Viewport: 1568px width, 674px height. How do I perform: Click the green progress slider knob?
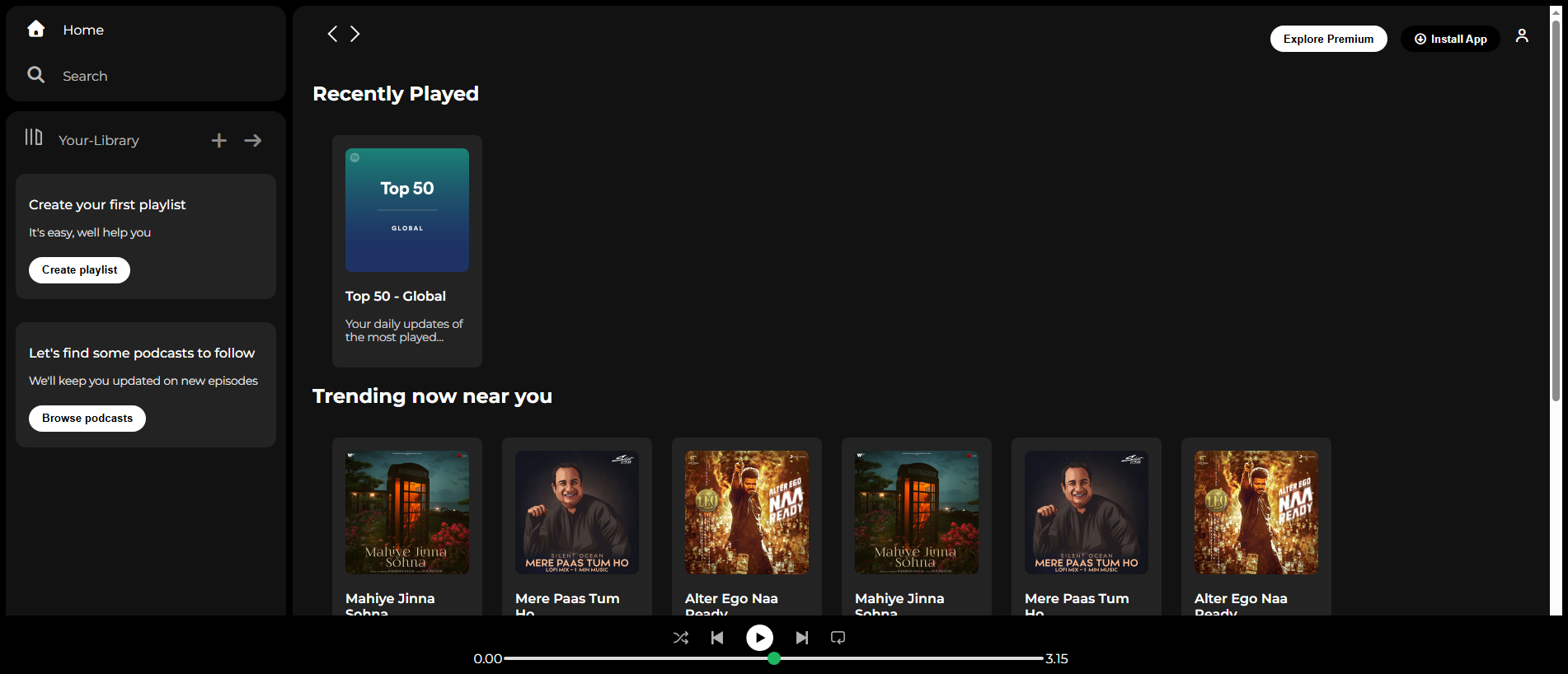(774, 658)
